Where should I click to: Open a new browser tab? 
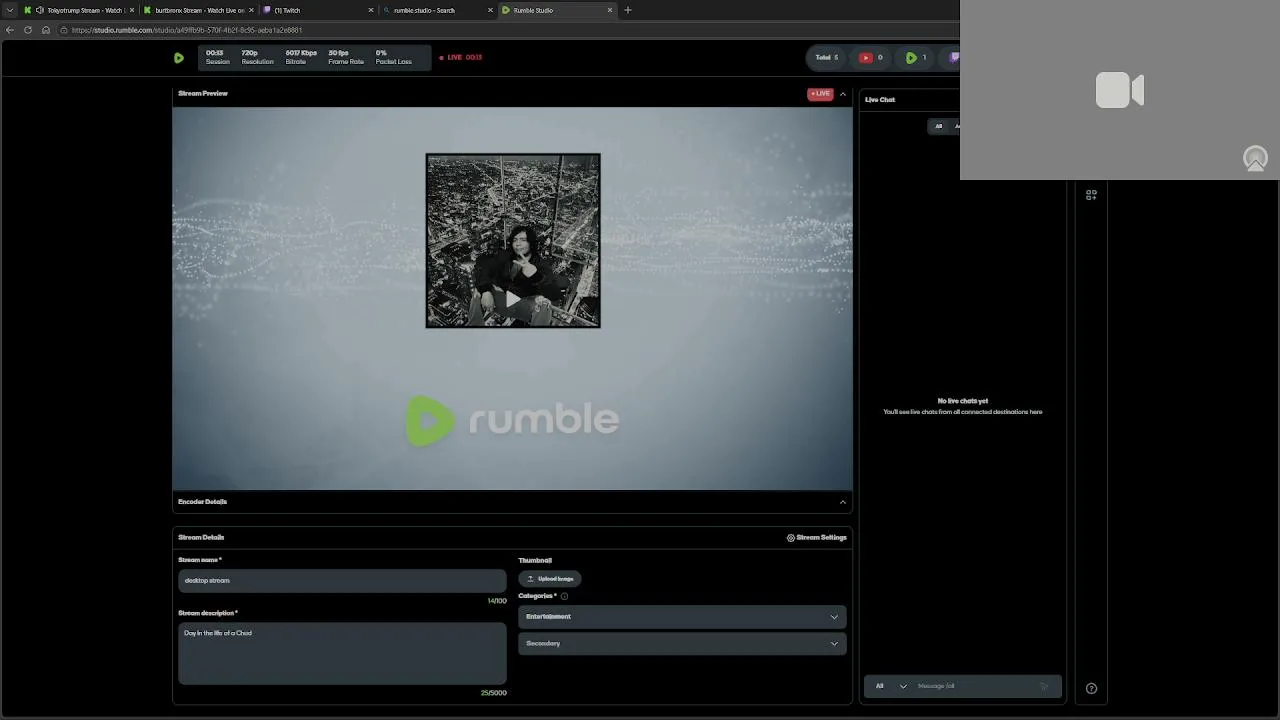(x=628, y=10)
